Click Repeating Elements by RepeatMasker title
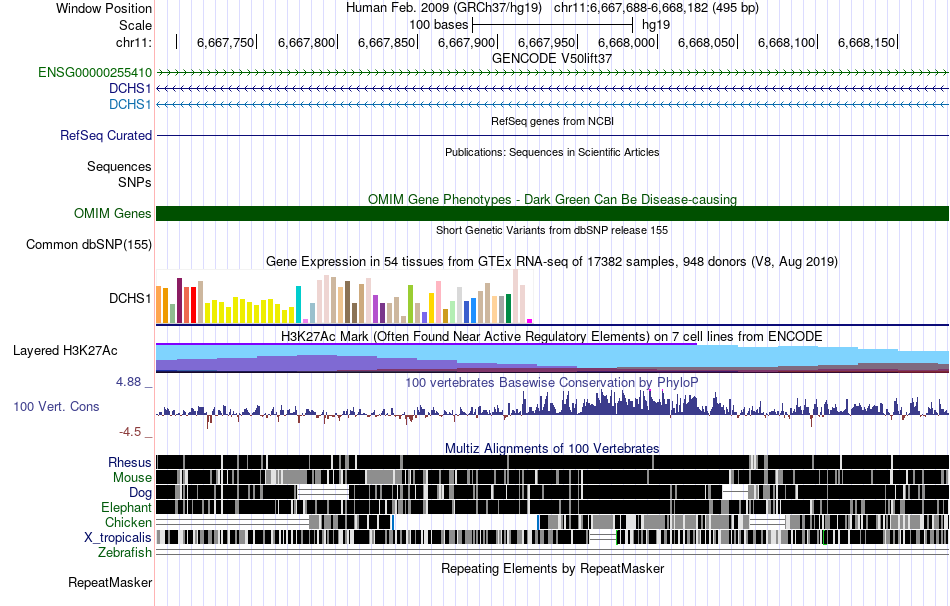This screenshot has height=606, width=950. 553,568
